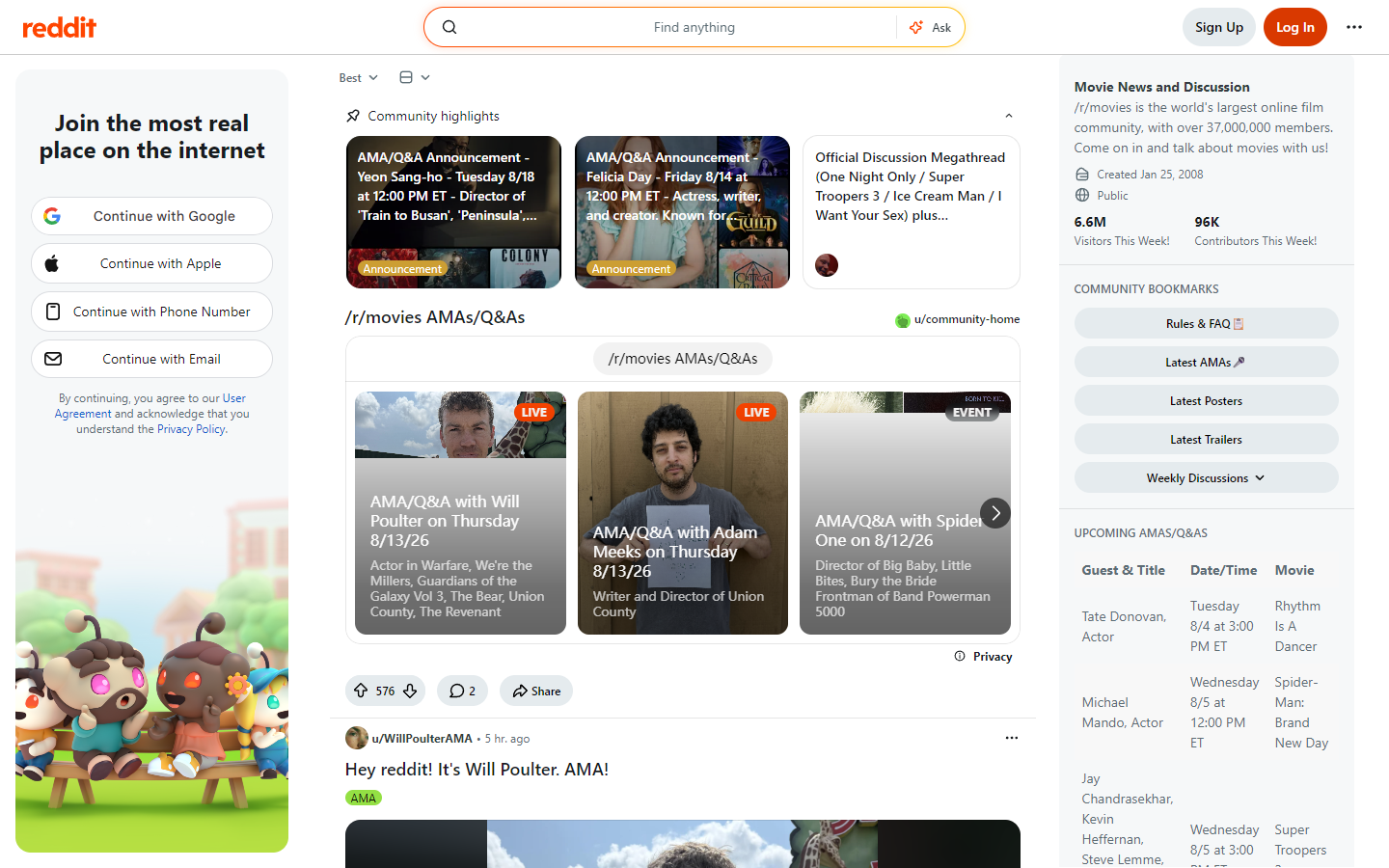
Task: Open the Will Poulter AMA live card
Action: coord(460,513)
